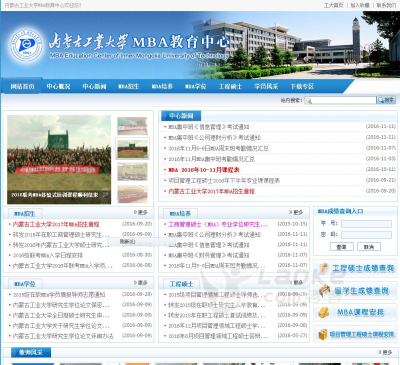Expand 更多 in MBA学位 section
This screenshot has width=400, height=365.
[141, 283]
